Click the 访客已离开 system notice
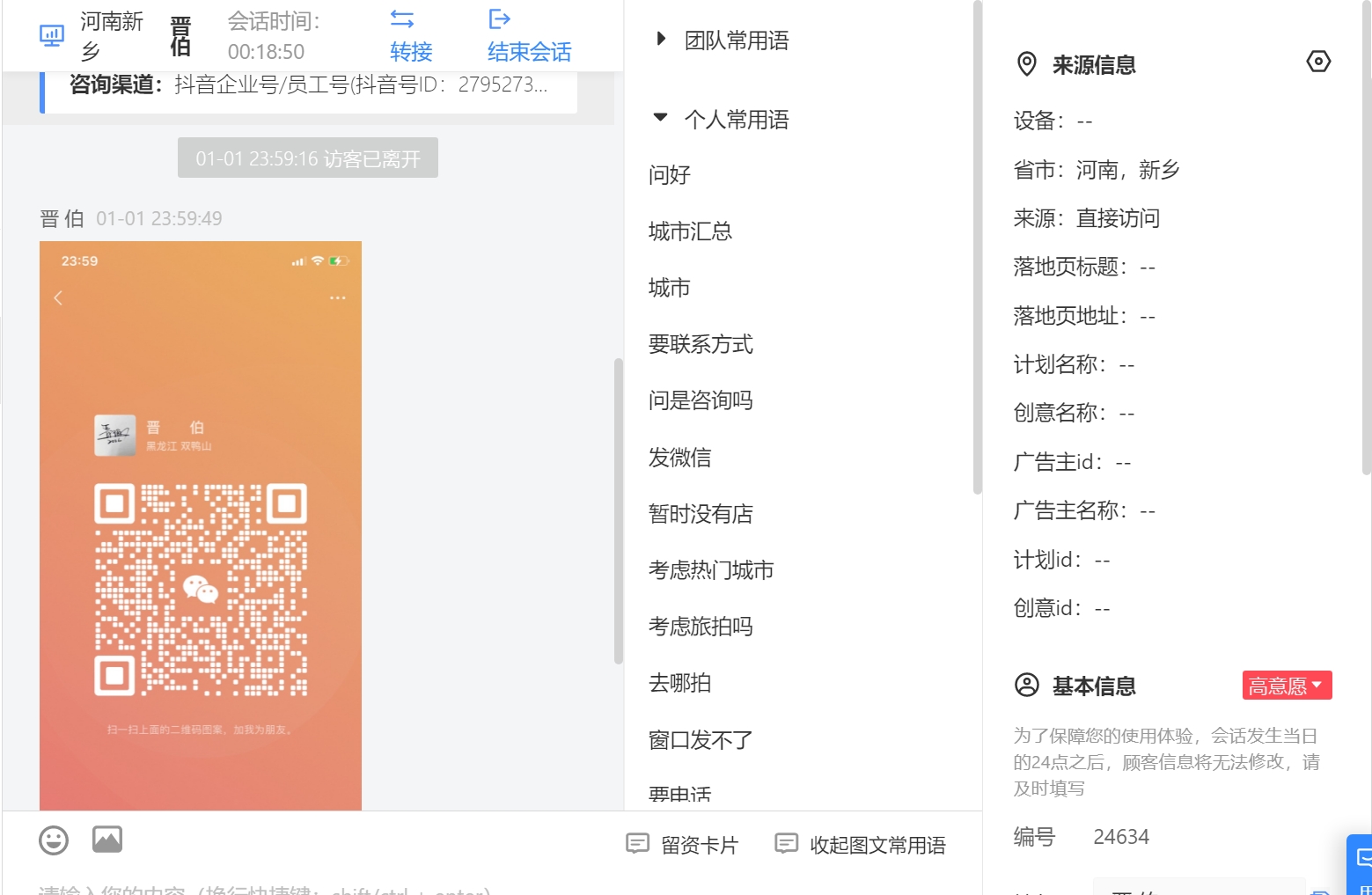The height and width of the screenshot is (895, 1372). pyautogui.click(x=308, y=158)
